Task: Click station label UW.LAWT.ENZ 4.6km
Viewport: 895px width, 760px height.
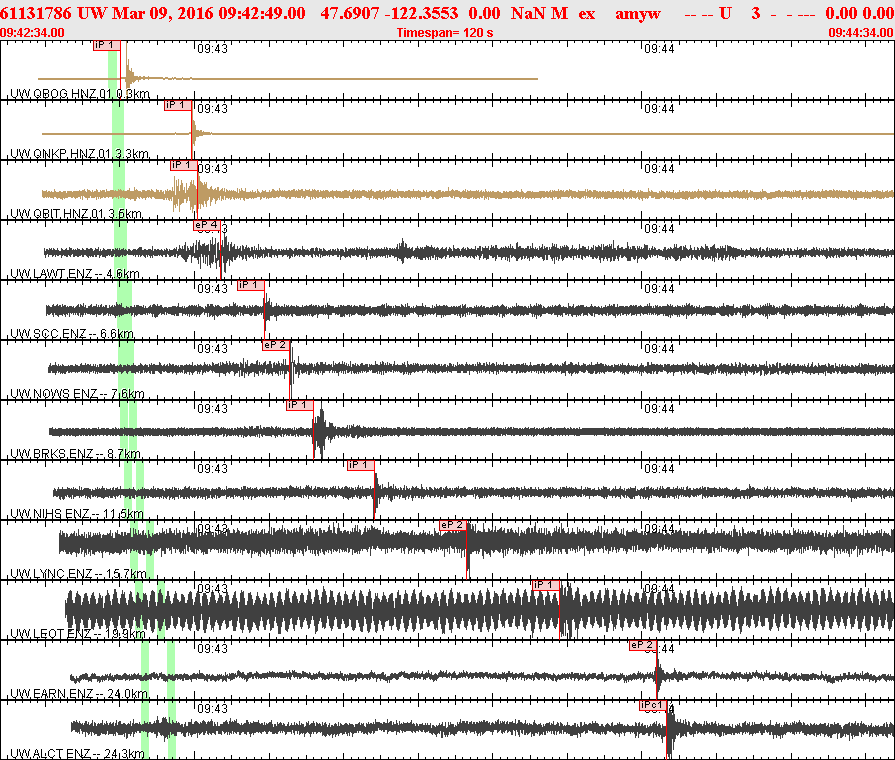Action: (75, 274)
